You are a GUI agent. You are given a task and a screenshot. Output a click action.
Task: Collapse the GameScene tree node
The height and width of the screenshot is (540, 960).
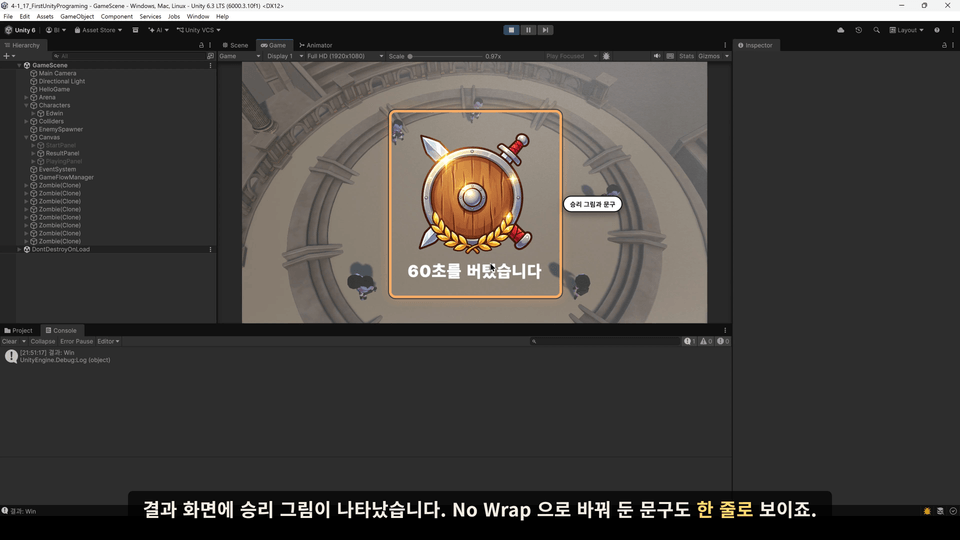19,65
